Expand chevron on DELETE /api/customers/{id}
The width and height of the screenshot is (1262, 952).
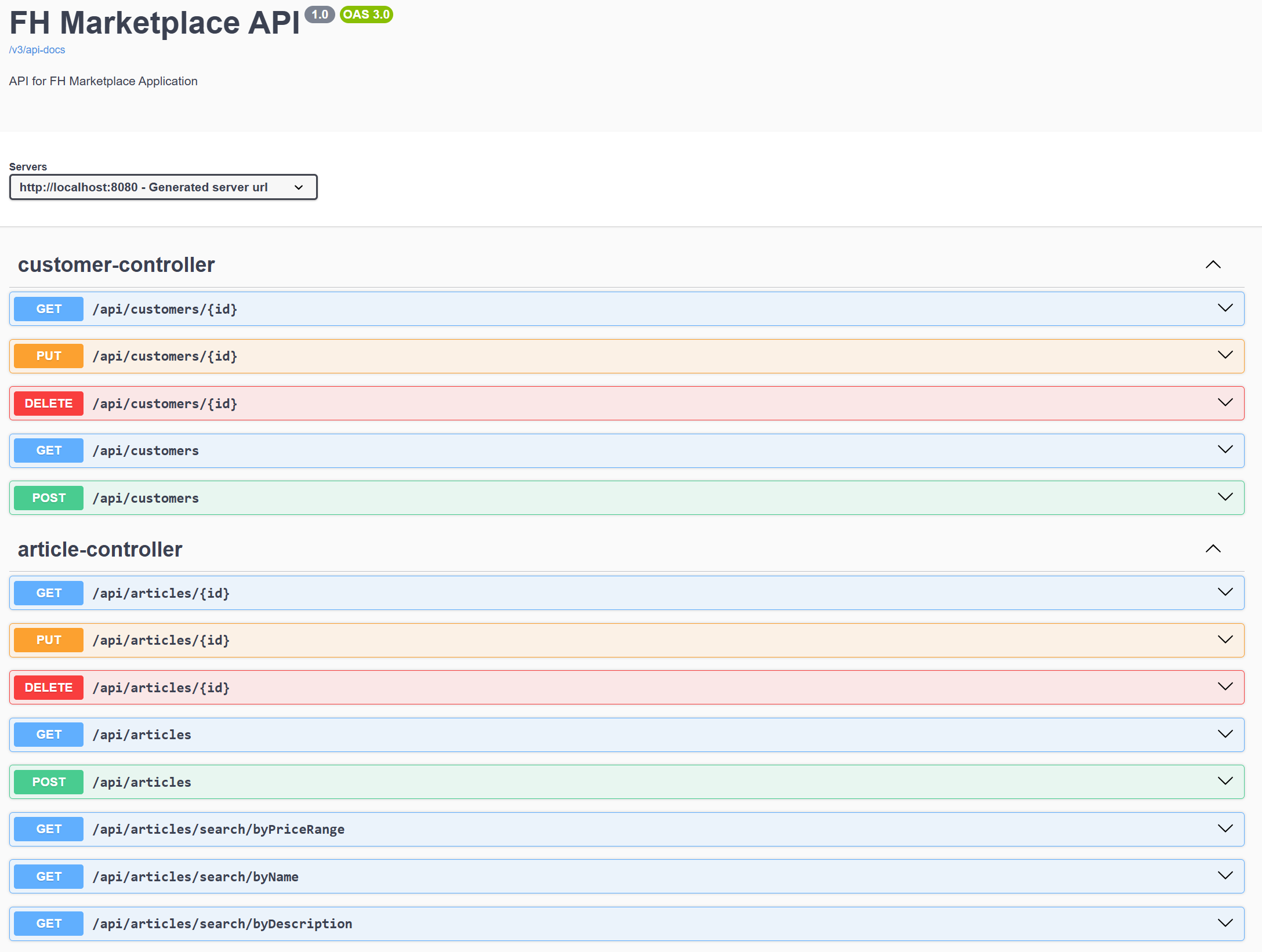[x=1225, y=403]
